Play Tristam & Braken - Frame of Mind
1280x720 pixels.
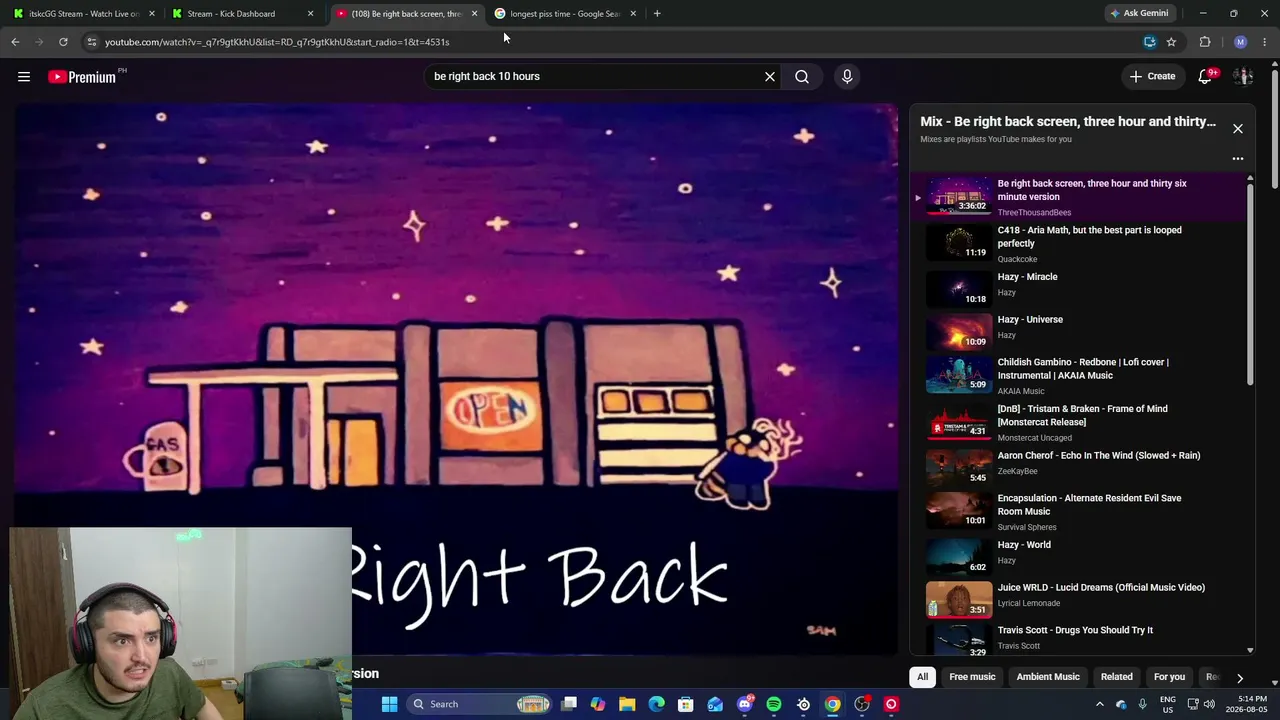1080,422
